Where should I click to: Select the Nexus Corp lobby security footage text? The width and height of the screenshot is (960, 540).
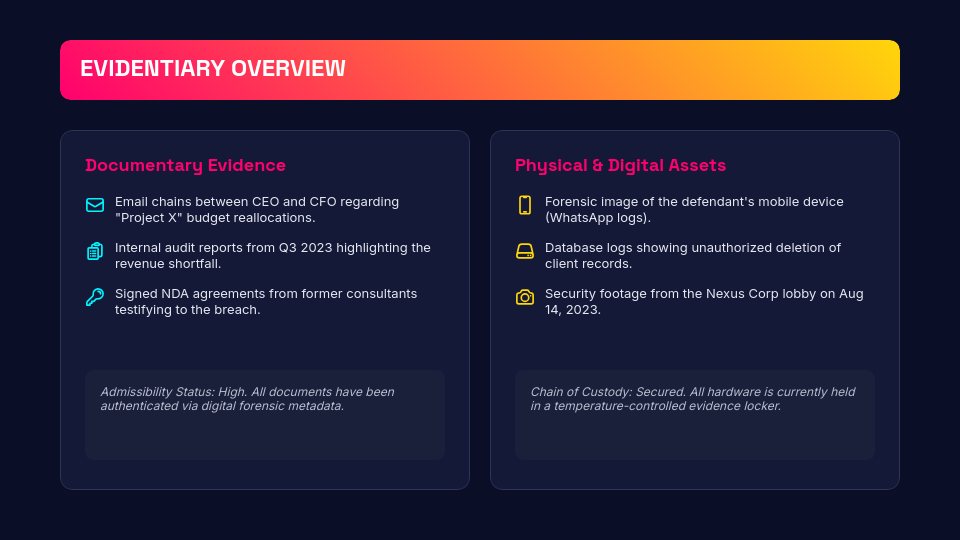point(703,301)
